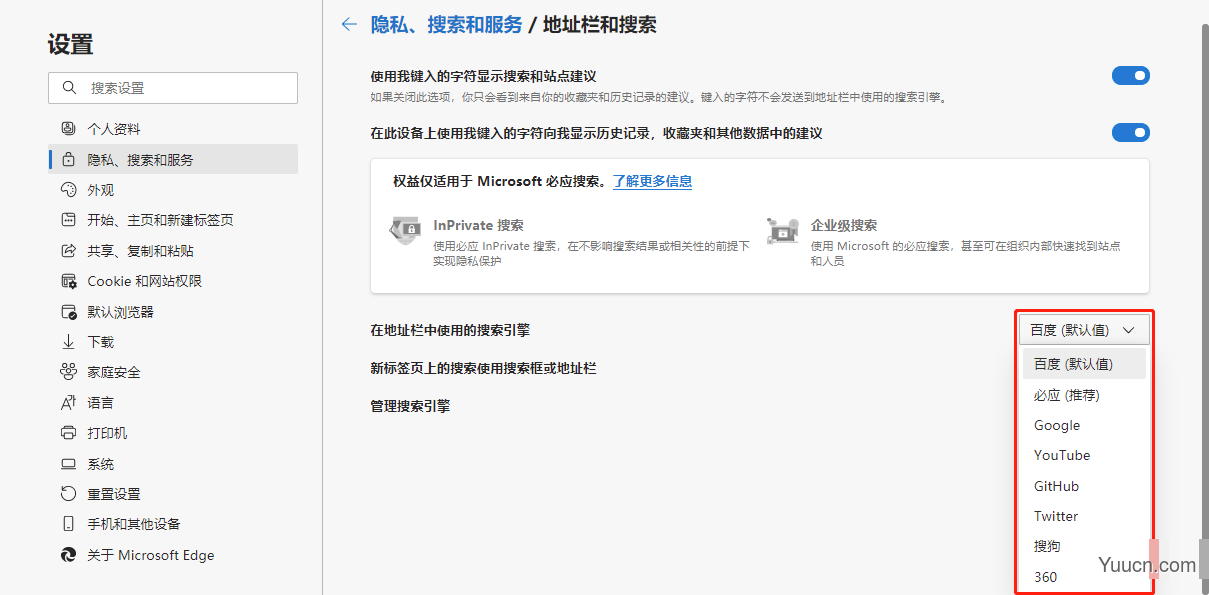Click the magnifier icon in the search settings box
This screenshot has height=595, width=1209.
(69, 88)
